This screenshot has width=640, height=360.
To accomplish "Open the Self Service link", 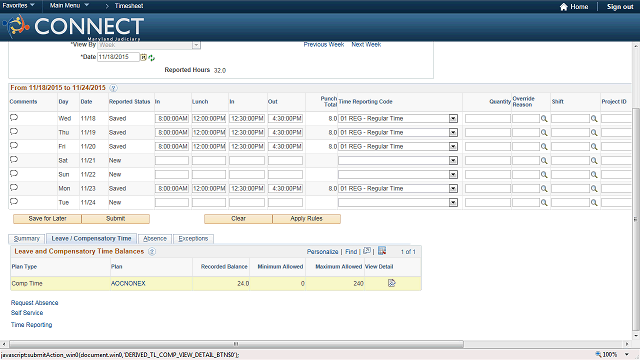I will (x=27, y=313).
